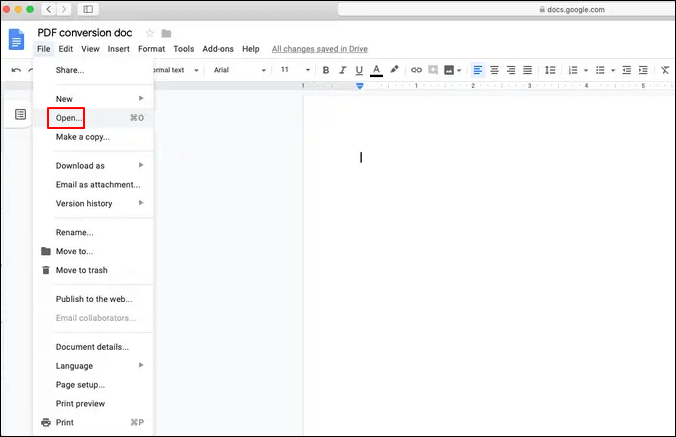Toggle bold formatting
This screenshot has height=437, width=676.
[326, 70]
